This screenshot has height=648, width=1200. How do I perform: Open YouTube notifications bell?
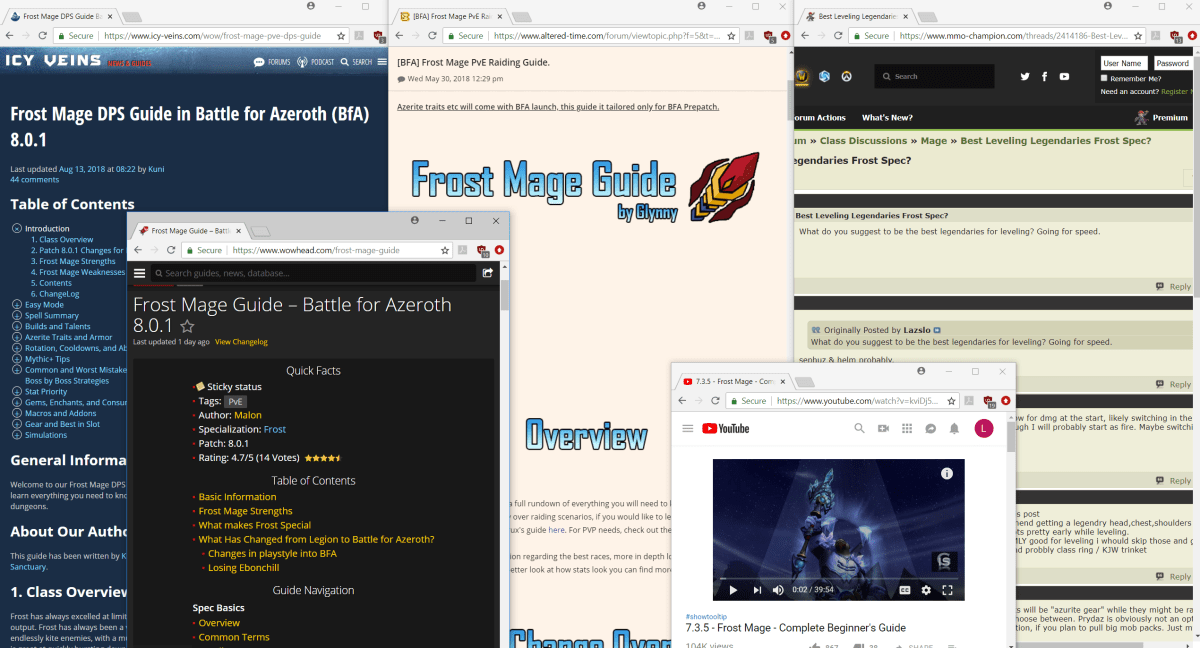coord(955,428)
